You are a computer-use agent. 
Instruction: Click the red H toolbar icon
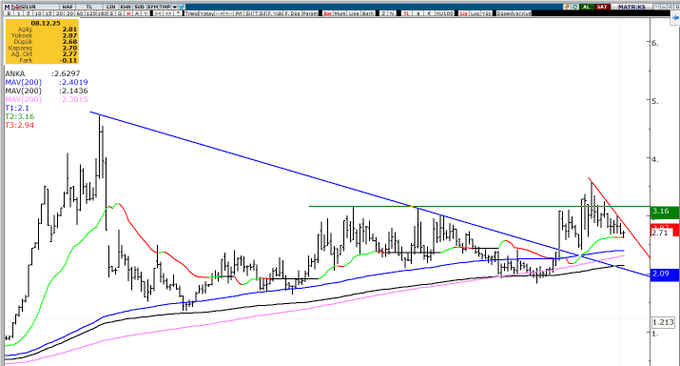129,13
